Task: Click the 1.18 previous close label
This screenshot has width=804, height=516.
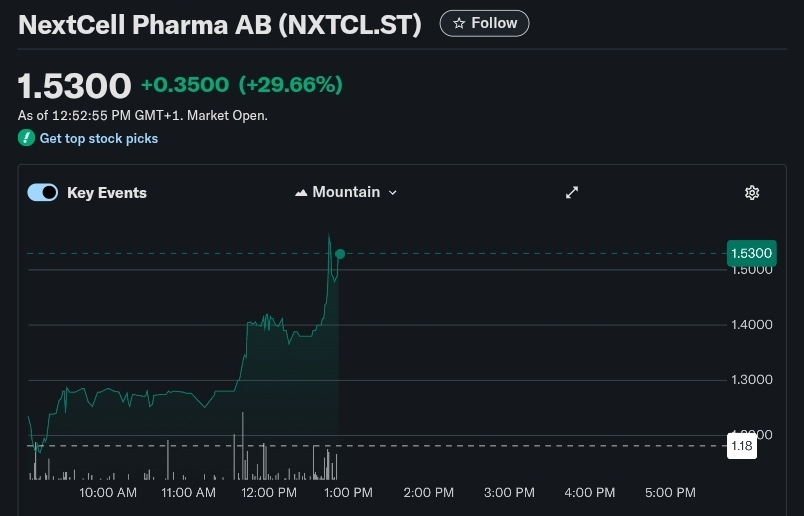Action: coord(742,446)
